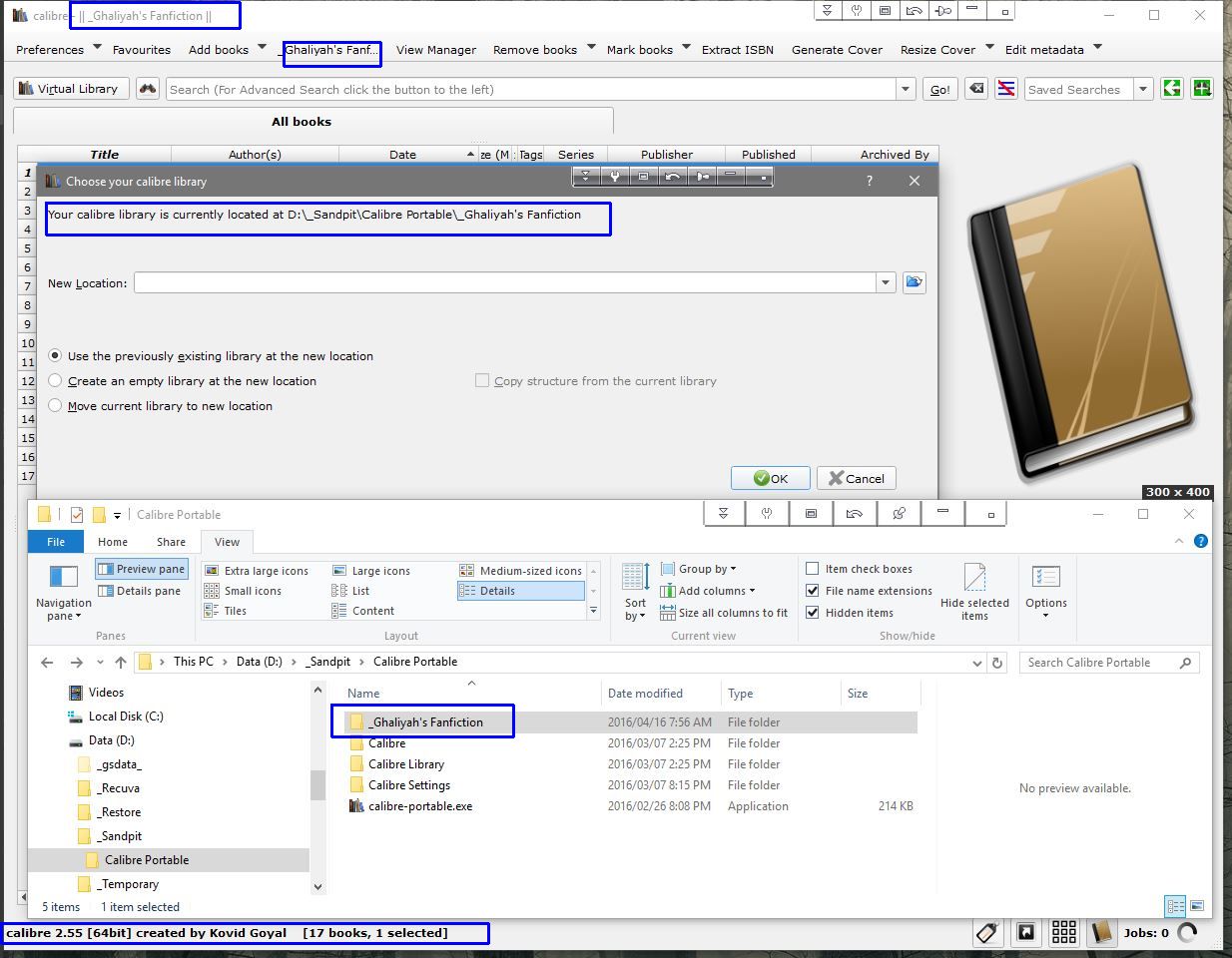
Task: Go back in Explorer navigation
Action: [47, 662]
